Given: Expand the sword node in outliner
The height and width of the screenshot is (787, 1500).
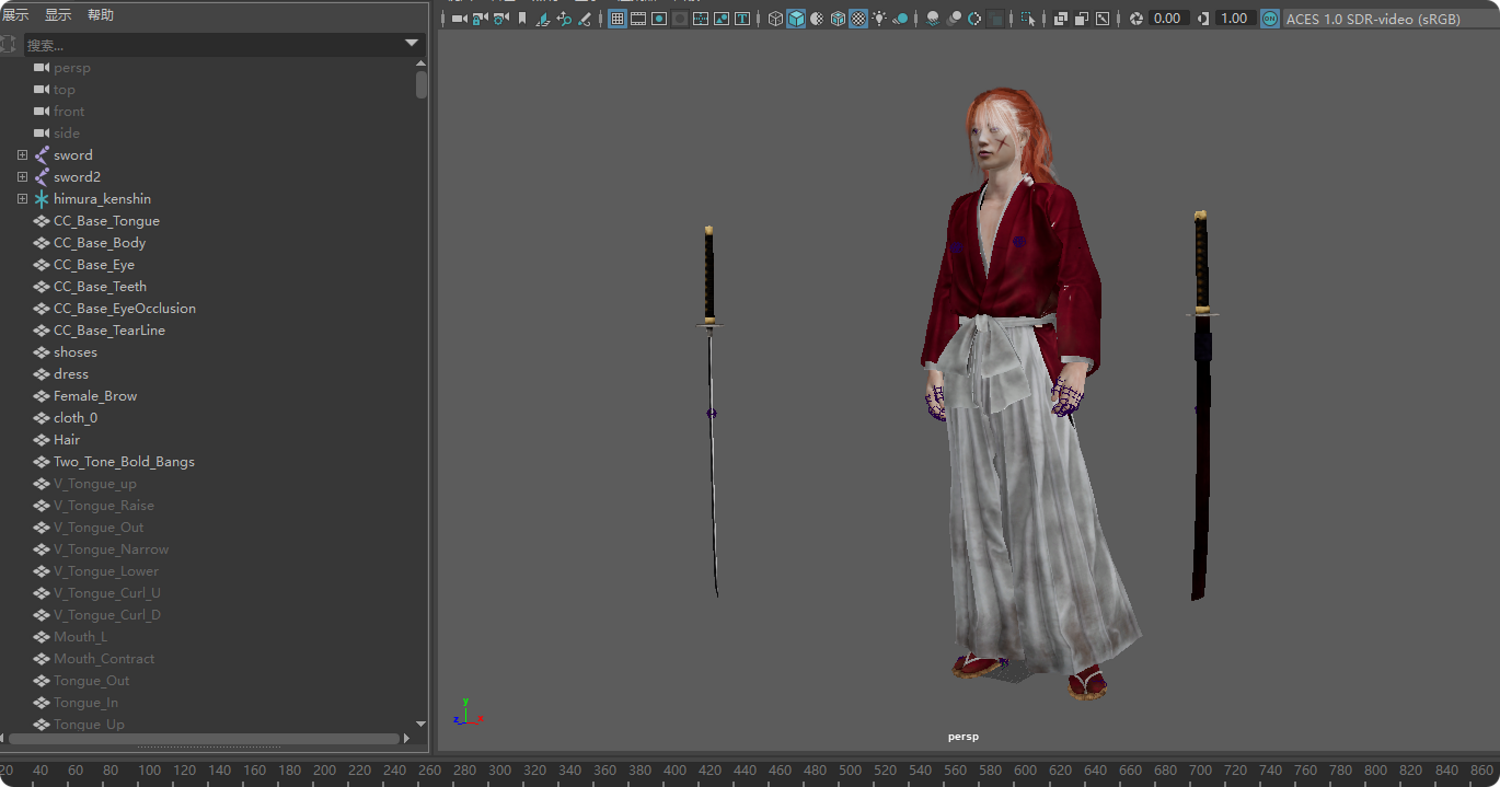Looking at the screenshot, I should pos(22,155).
